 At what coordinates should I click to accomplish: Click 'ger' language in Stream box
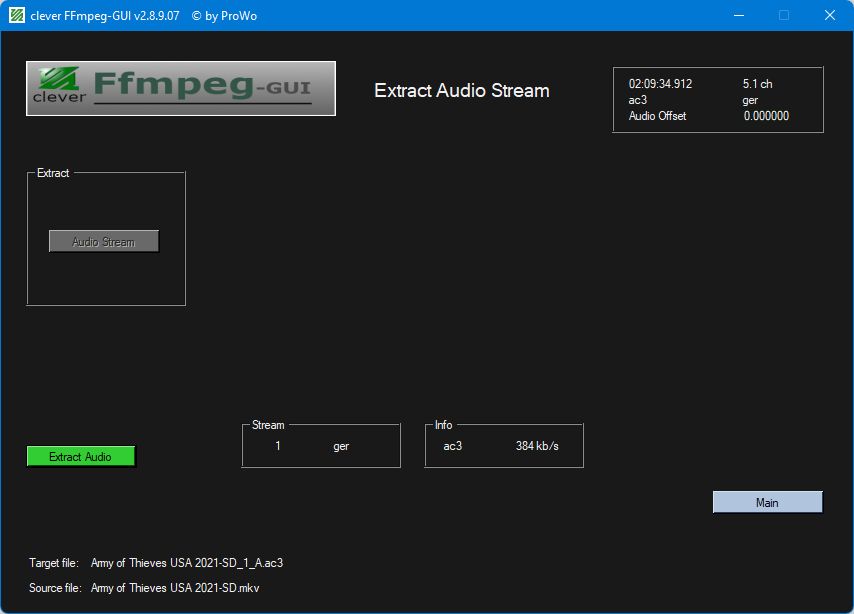341,446
